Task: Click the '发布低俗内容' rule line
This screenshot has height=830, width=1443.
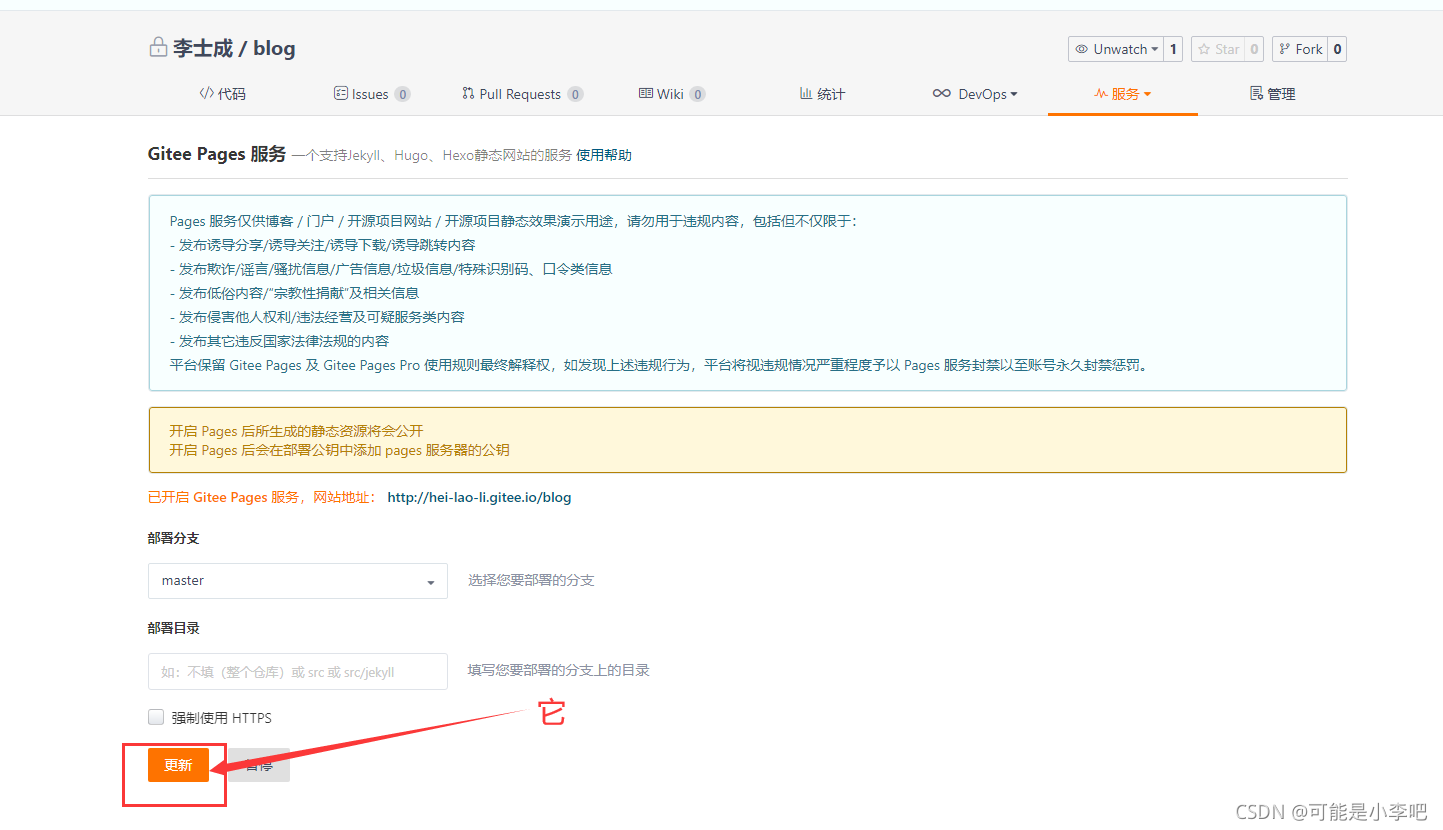Action: pos(294,293)
